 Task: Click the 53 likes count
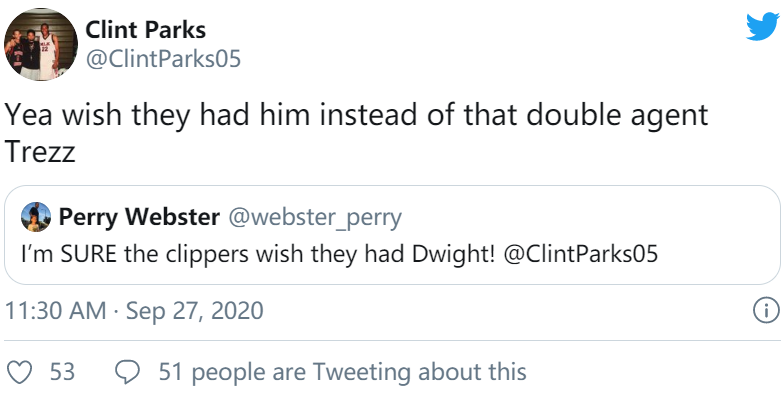(62, 373)
